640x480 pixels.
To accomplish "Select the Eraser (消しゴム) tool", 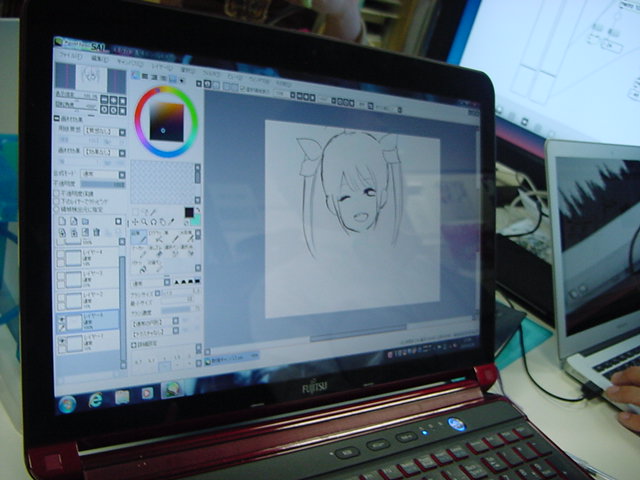I will pos(156,251).
